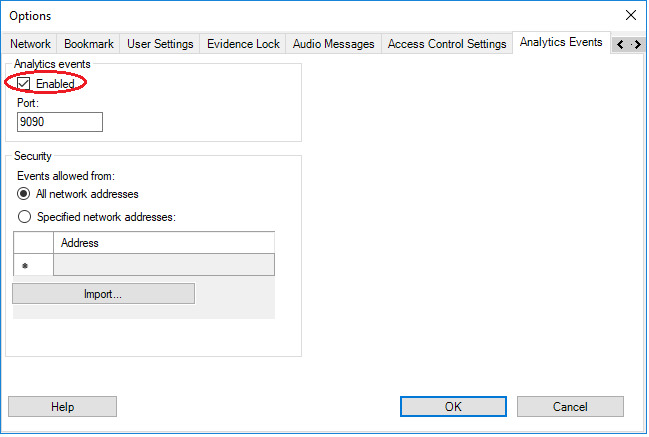Click the Address column header

163,243
